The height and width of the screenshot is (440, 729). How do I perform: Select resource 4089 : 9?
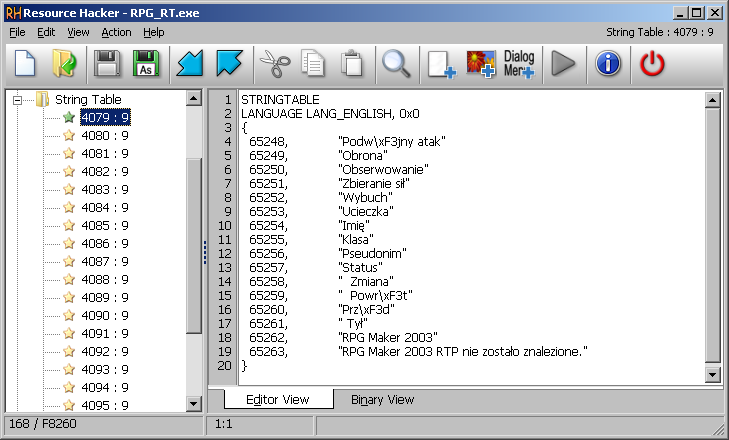[x=105, y=298]
